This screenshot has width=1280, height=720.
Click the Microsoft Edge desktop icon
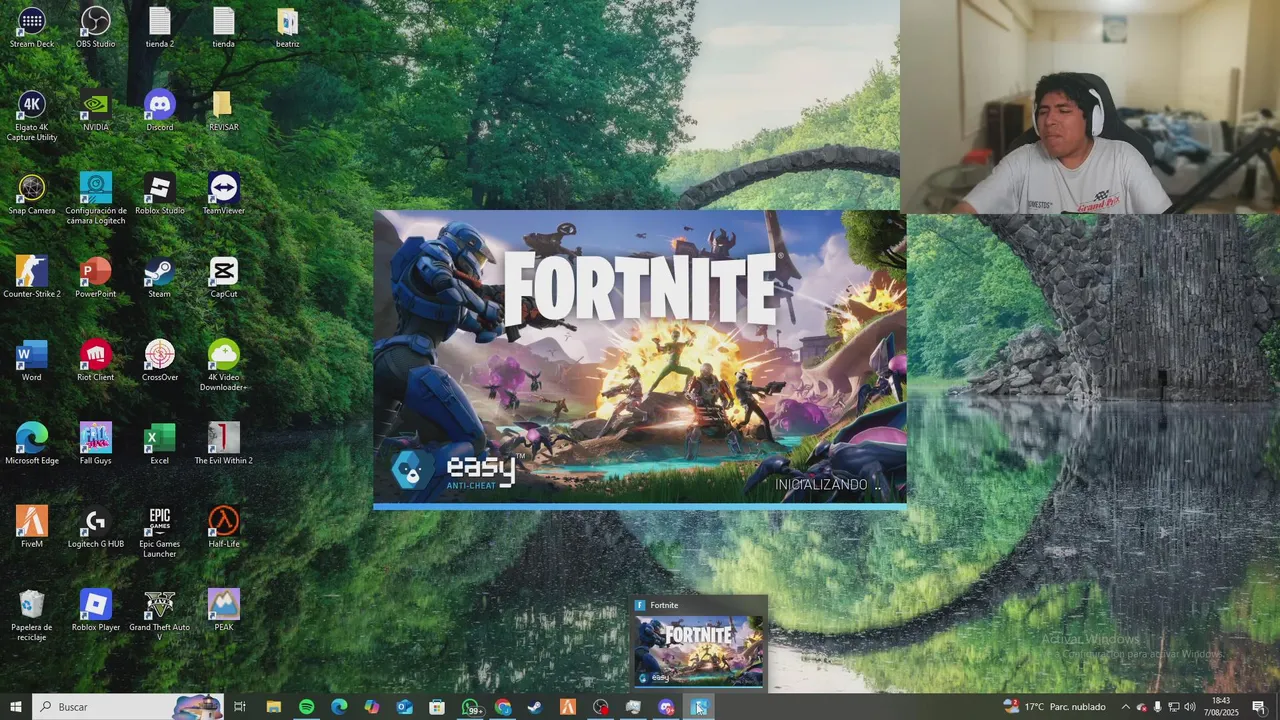(32, 444)
